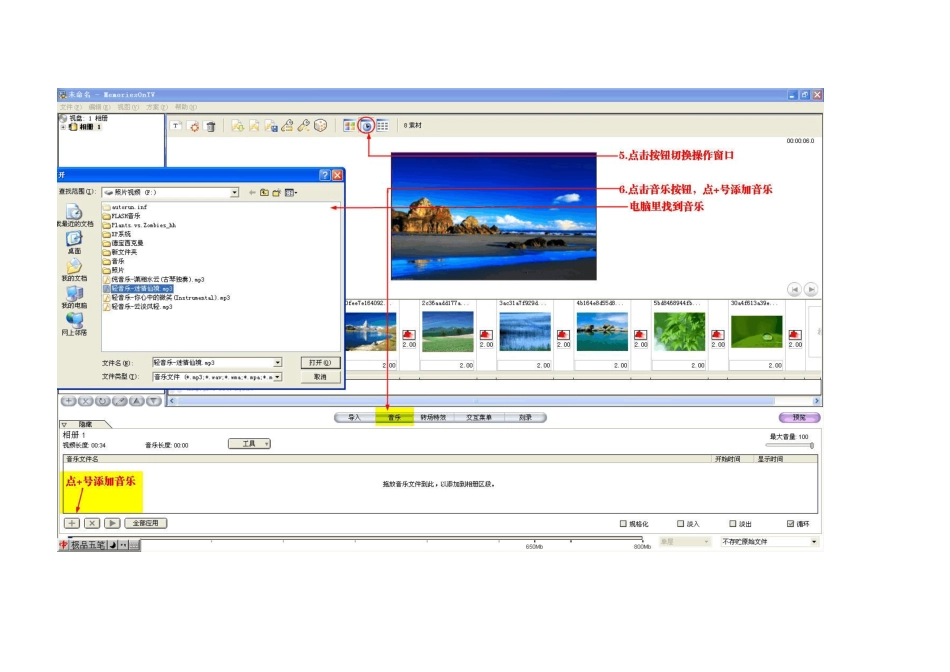Image resolution: width=950 pixels, height=672 pixels.
Task: Open the 查找范围 look-in drive dropdown
Action: coord(234,193)
